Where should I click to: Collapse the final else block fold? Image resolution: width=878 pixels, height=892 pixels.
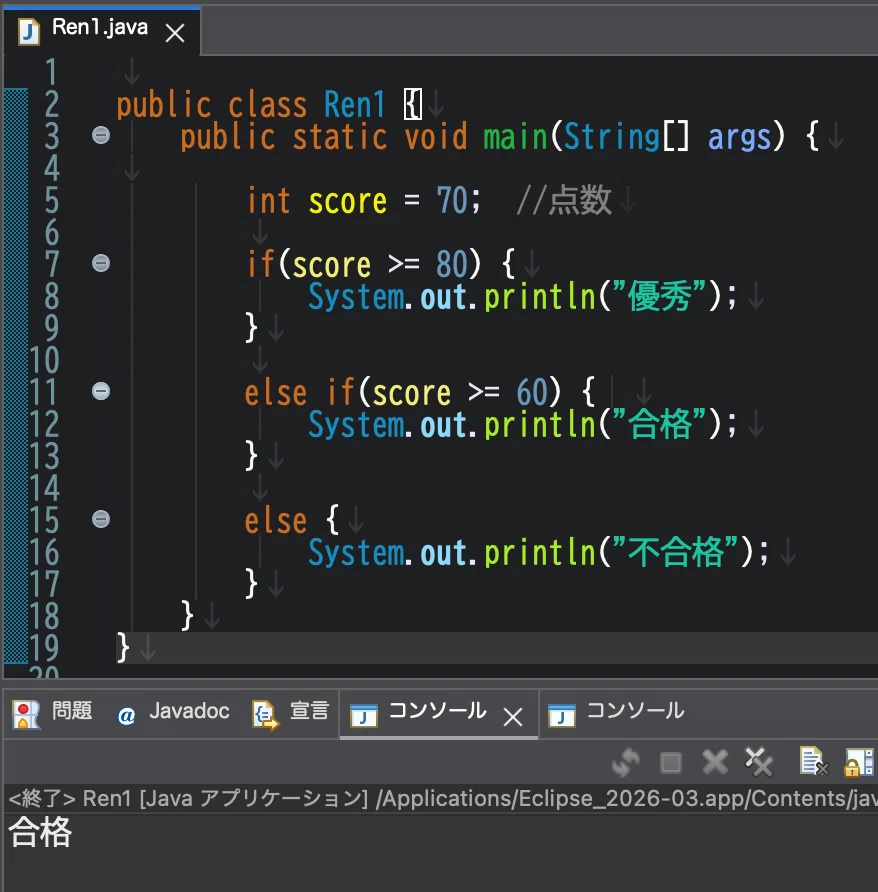click(101, 519)
